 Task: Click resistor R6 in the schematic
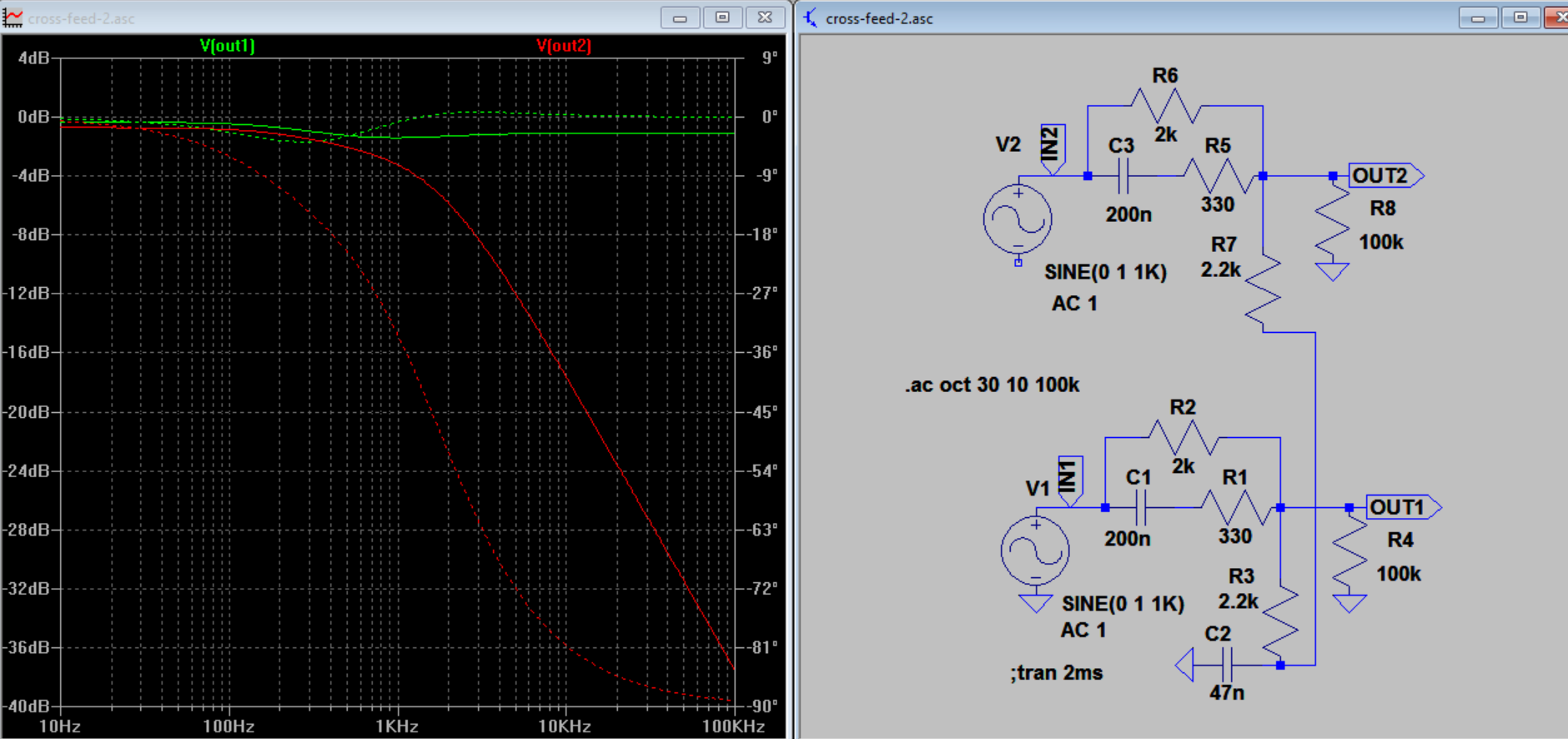[x=1165, y=107]
